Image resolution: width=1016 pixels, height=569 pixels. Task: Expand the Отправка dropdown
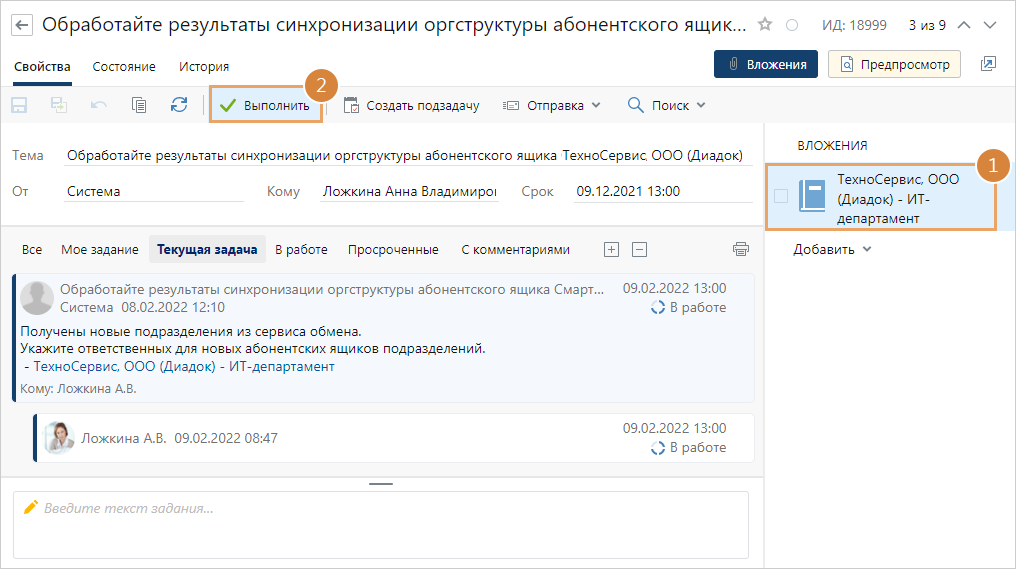(552, 105)
